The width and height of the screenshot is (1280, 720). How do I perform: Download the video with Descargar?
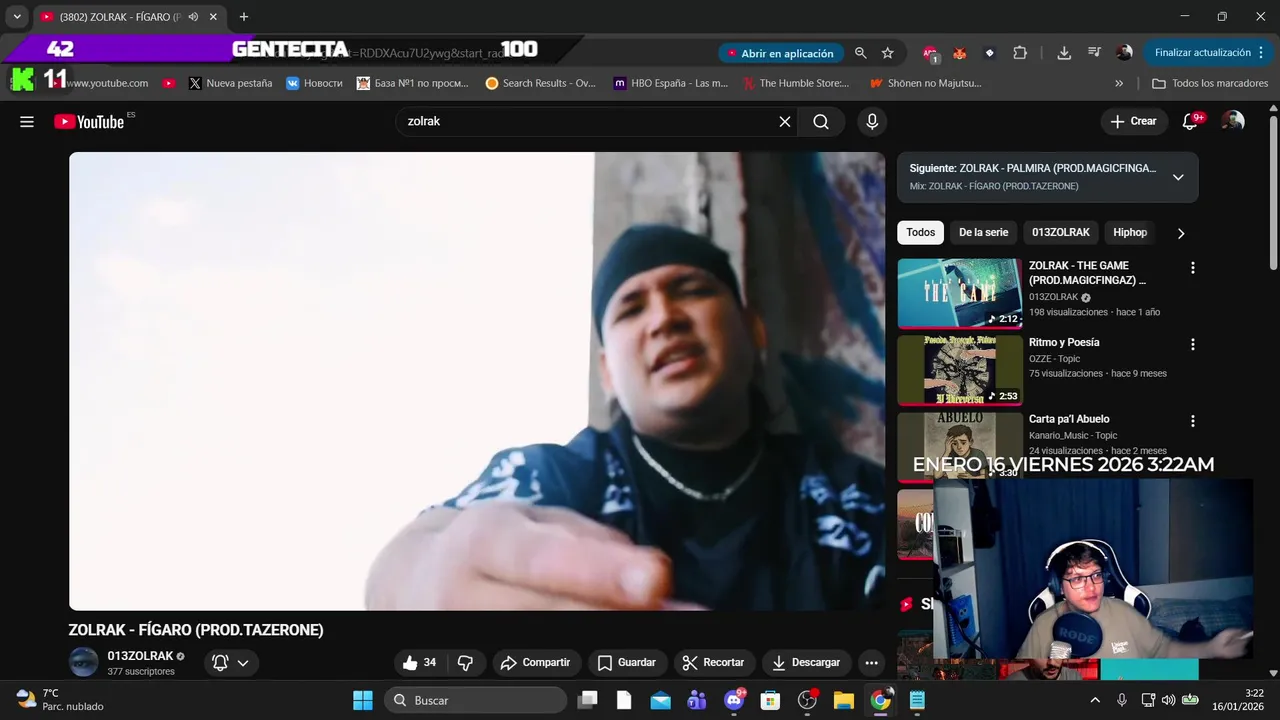click(807, 663)
